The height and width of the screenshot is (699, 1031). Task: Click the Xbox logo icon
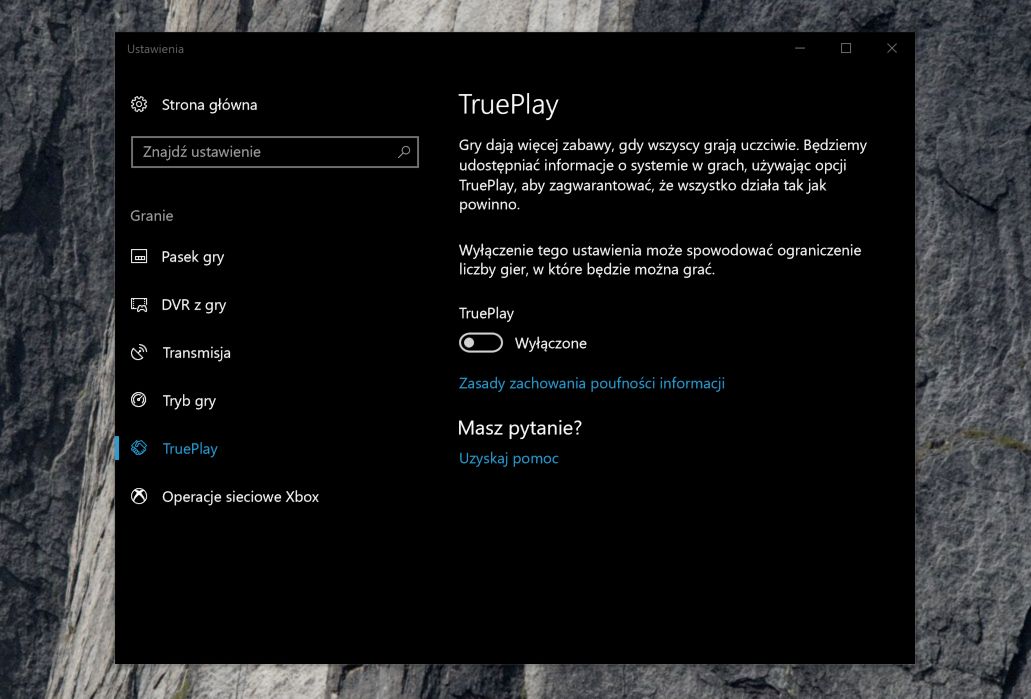(139, 496)
